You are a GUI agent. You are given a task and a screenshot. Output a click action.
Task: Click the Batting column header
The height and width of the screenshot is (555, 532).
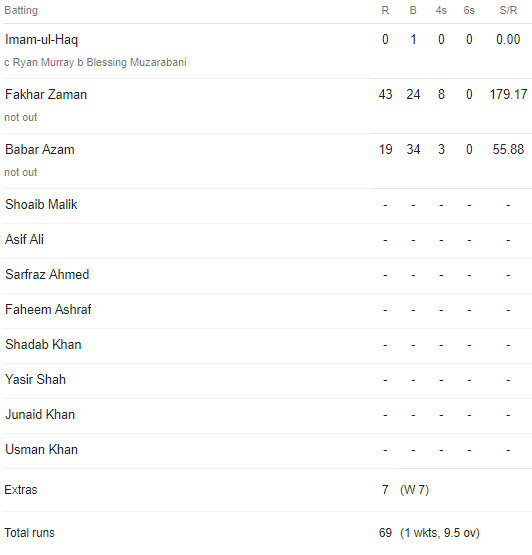click(x=21, y=10)
